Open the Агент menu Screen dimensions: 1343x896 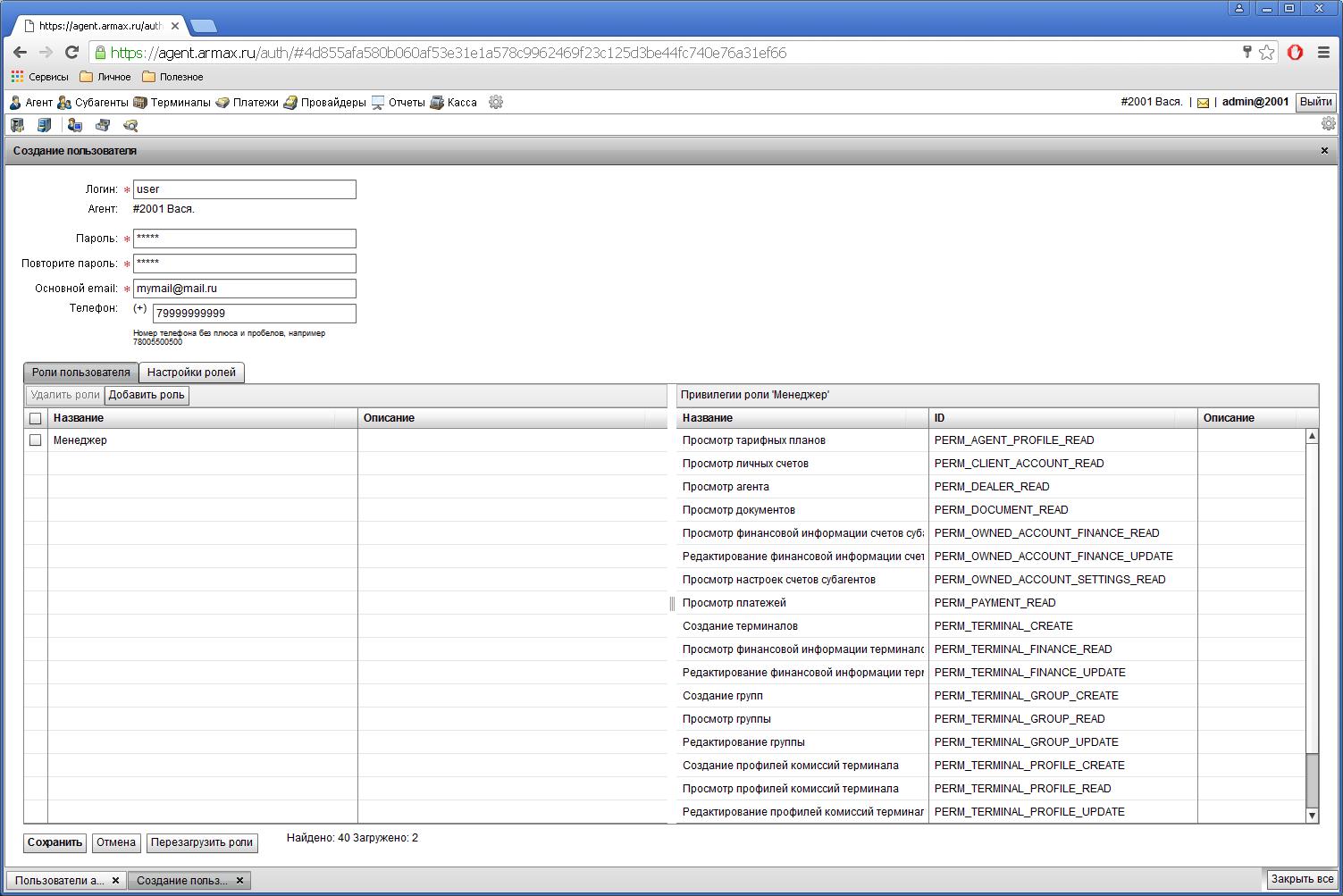click(x=31, y=103)
